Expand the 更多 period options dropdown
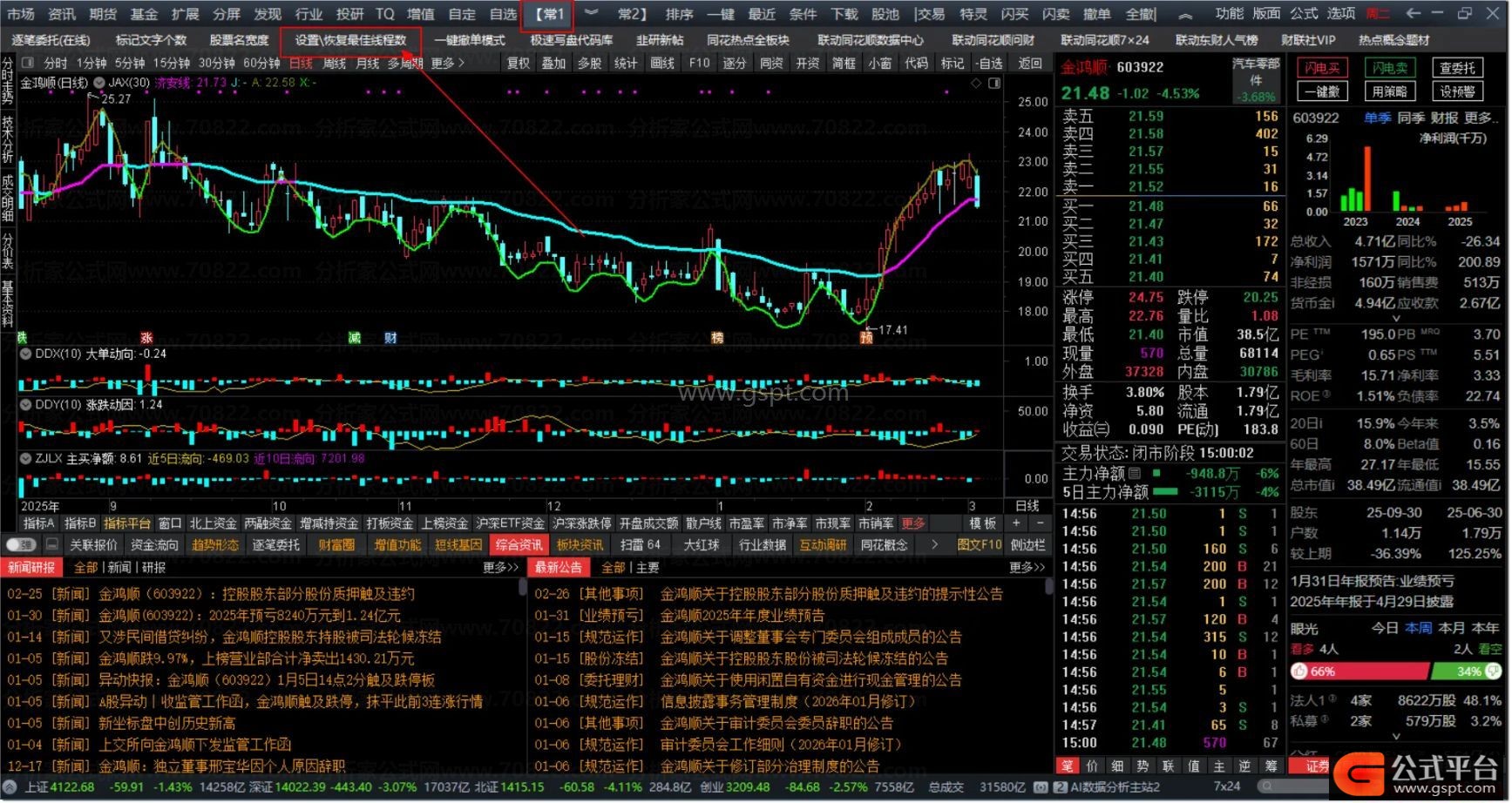1512x803 pixels. coord(448,63)
